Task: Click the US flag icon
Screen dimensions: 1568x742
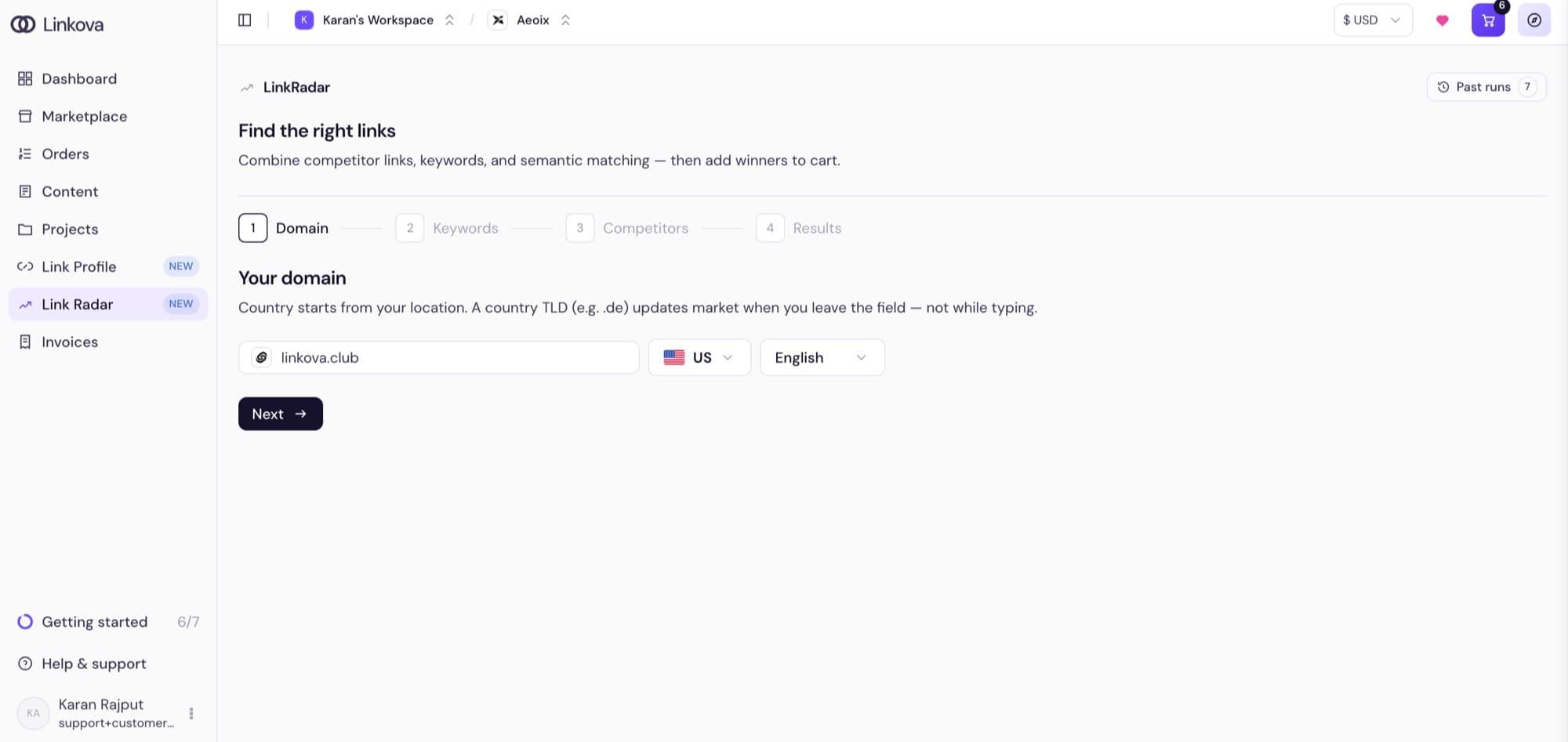Action: pos(674,357)
